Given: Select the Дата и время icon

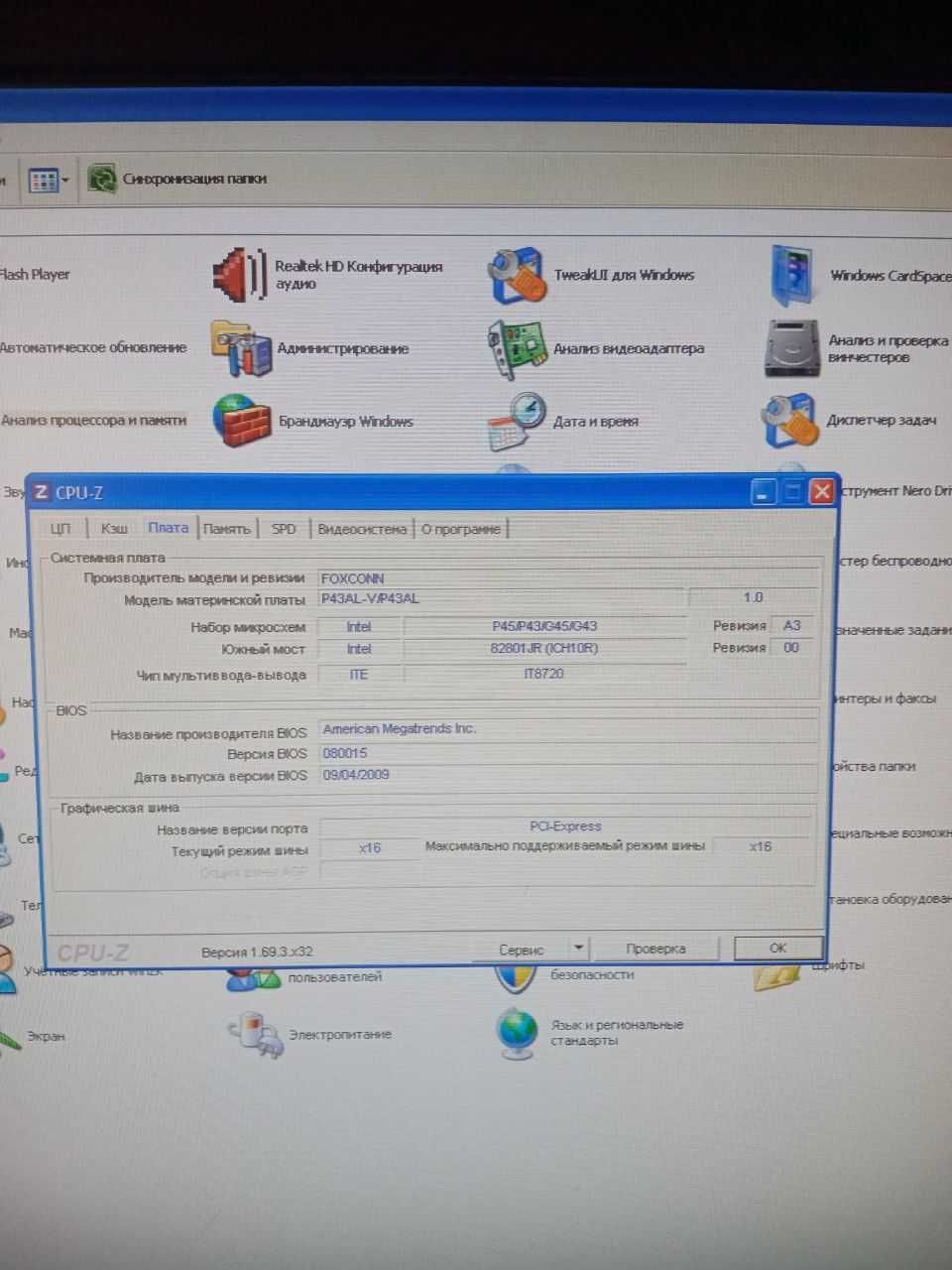Looking at the screenshot, I should (517, 422).
